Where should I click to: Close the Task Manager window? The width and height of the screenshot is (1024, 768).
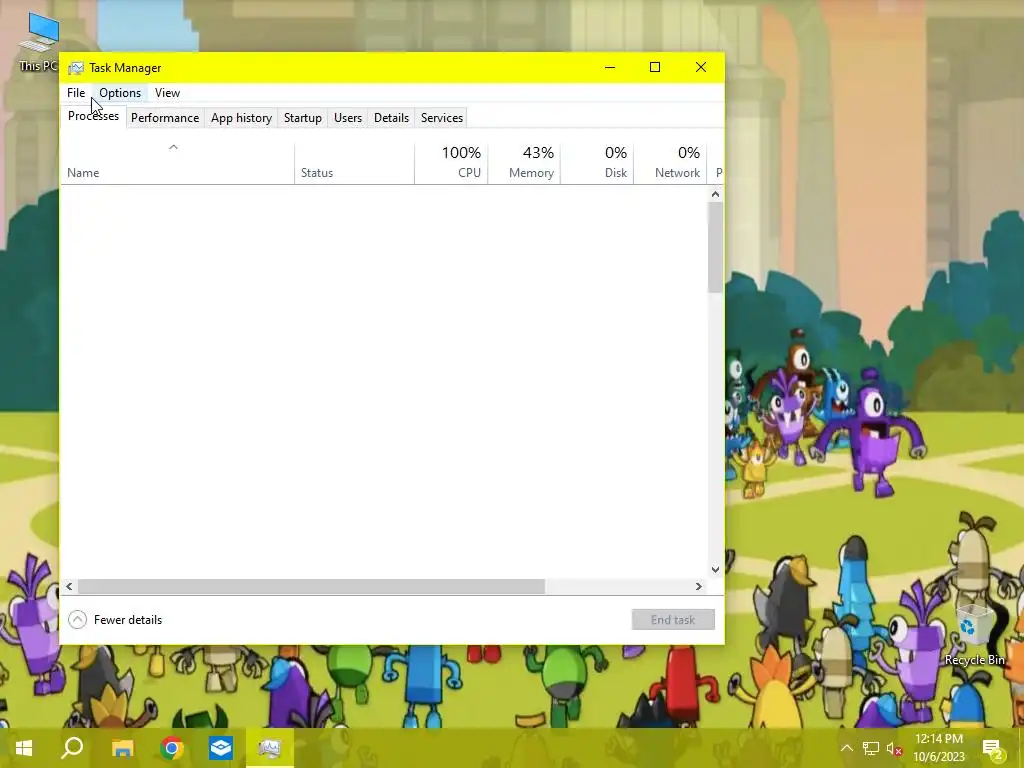point(701,67)
